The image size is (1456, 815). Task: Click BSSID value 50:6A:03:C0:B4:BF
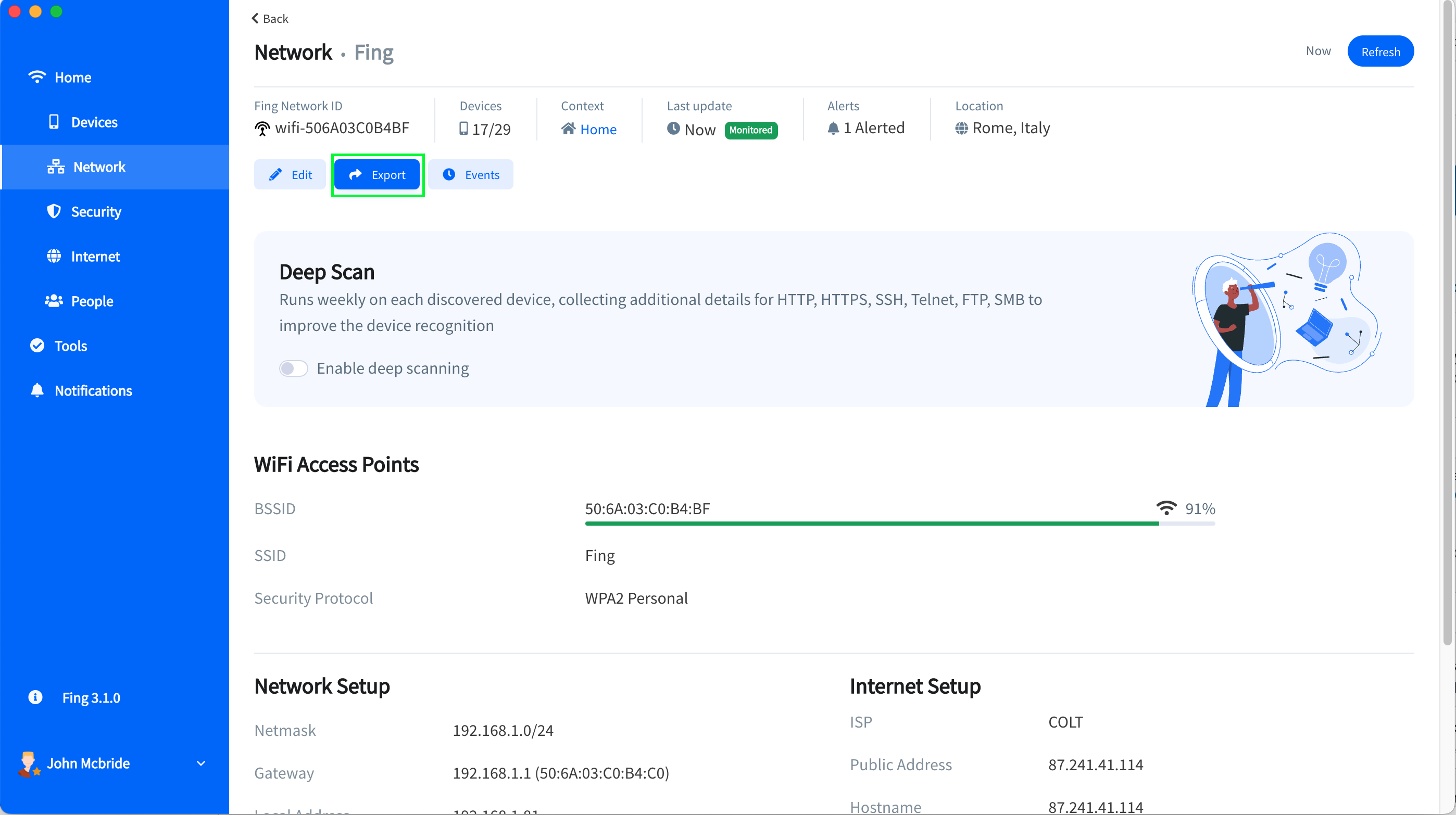(647, 508)
